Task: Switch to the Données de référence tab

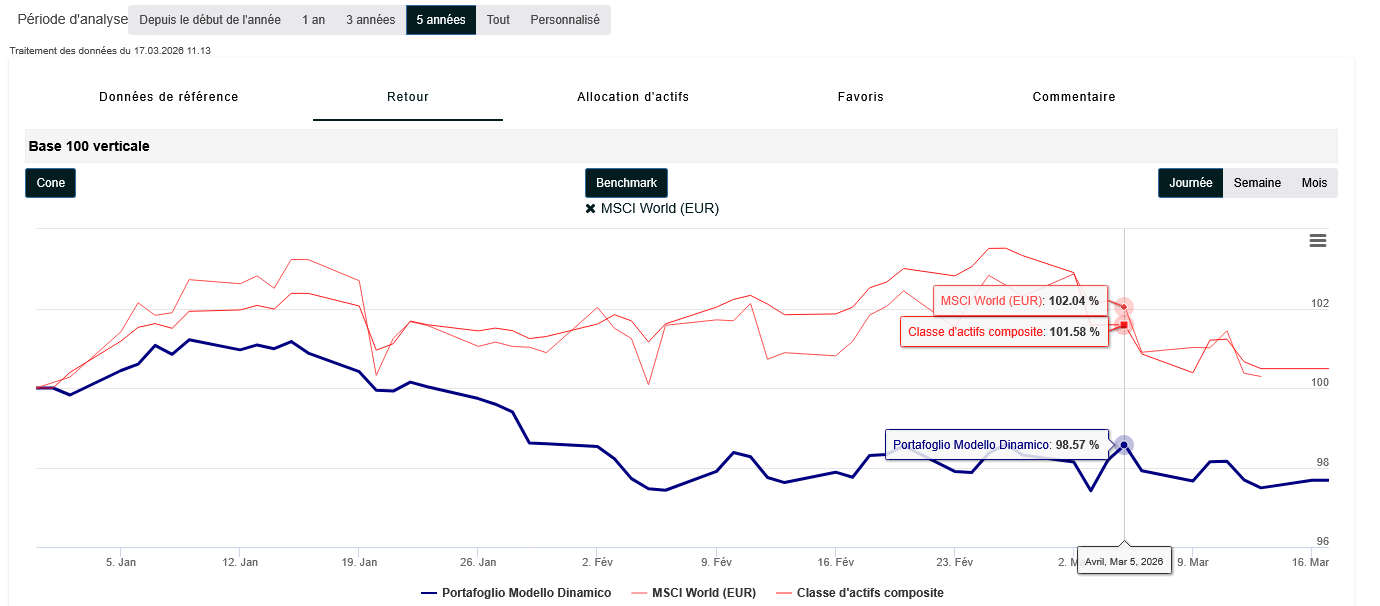Action: 169,97
